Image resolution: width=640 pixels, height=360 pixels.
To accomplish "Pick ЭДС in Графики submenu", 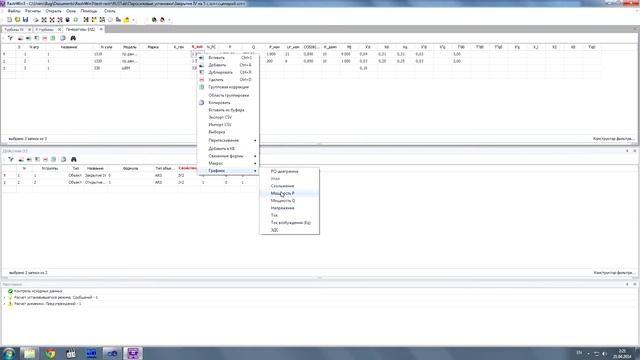I will 289,230.
